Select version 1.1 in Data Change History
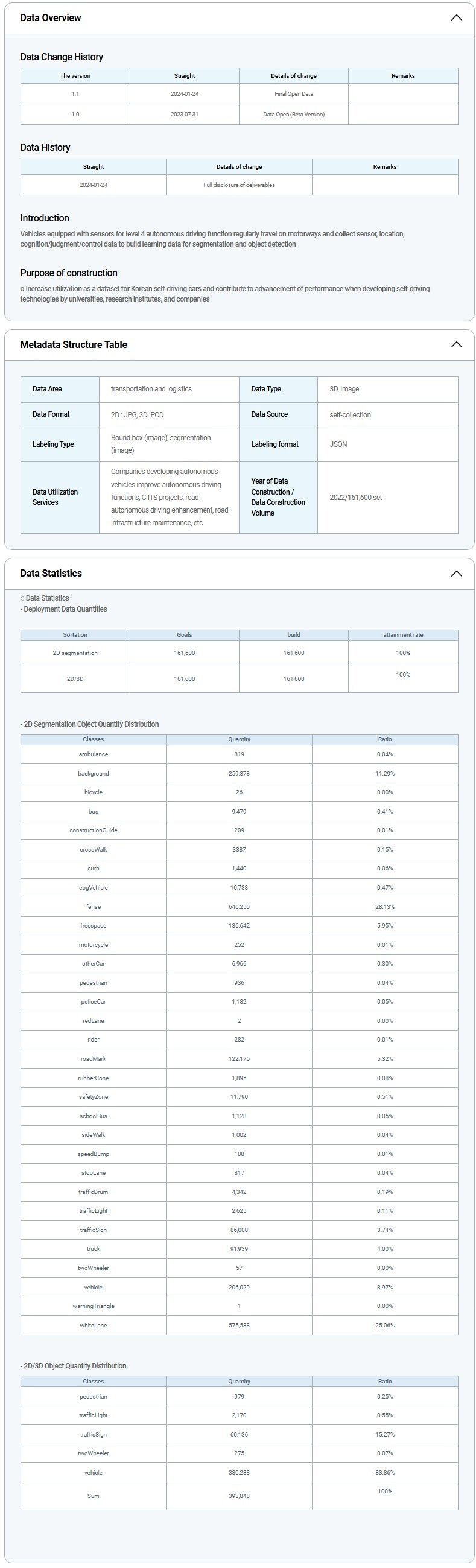Image resolution: width=476 pixels, height=1568 pixels. pos(75,93)
